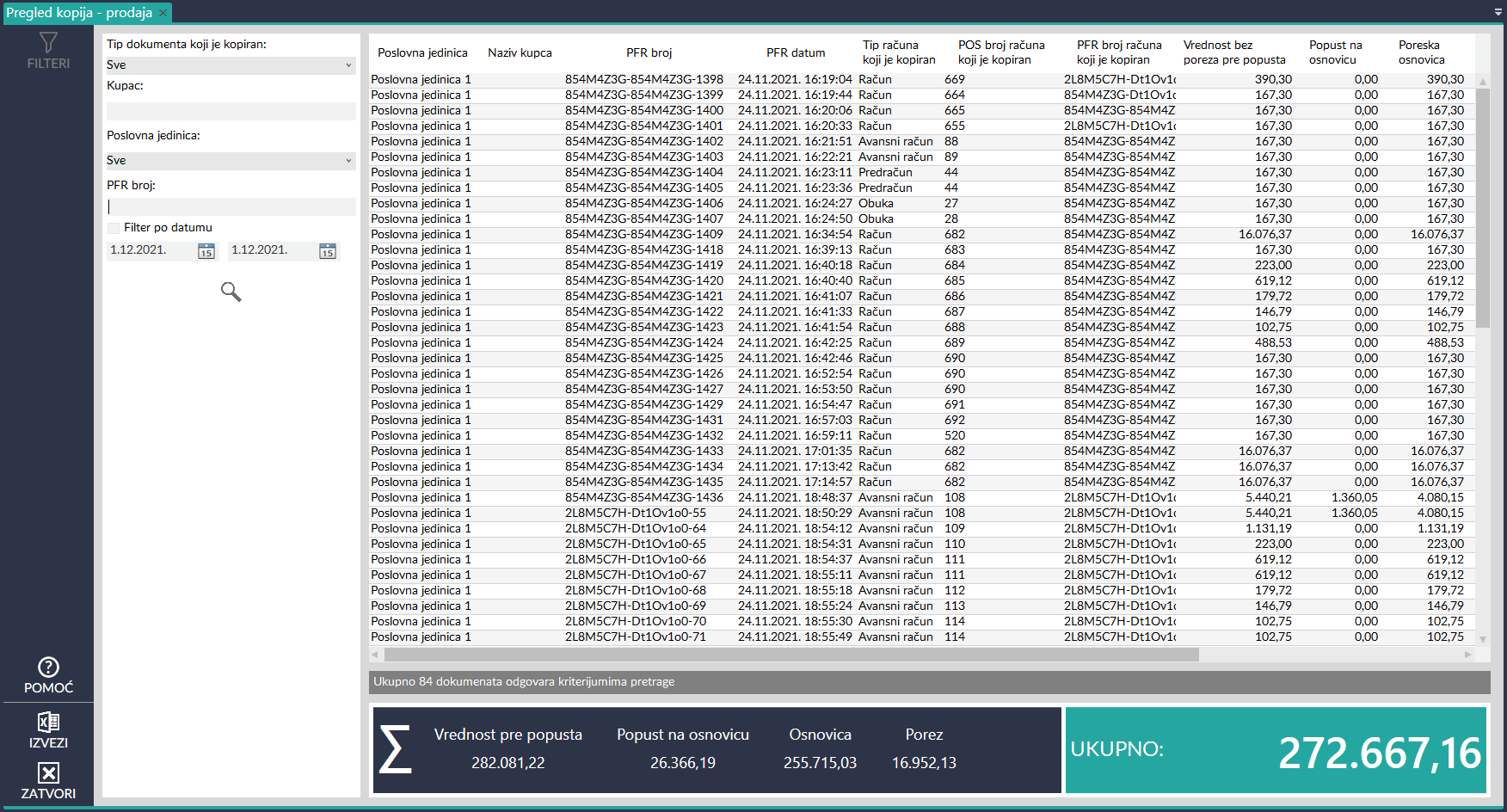The height and width of the screenshot is (812, 1507).
Task: Sort by Poslovna jedinica column header
Action: (x=422, y=52)
